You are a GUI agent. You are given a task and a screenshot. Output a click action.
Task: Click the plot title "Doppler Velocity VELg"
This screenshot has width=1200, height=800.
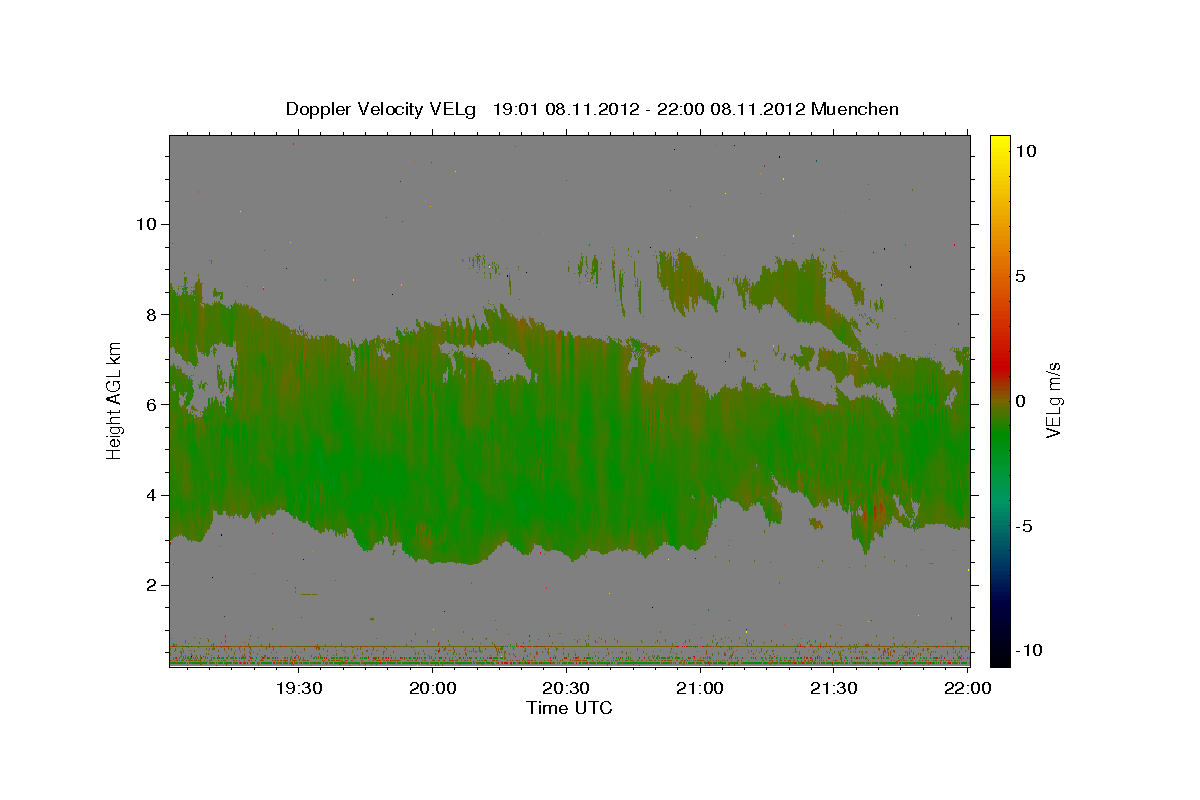pyautogui.click(x=380, y=109)
